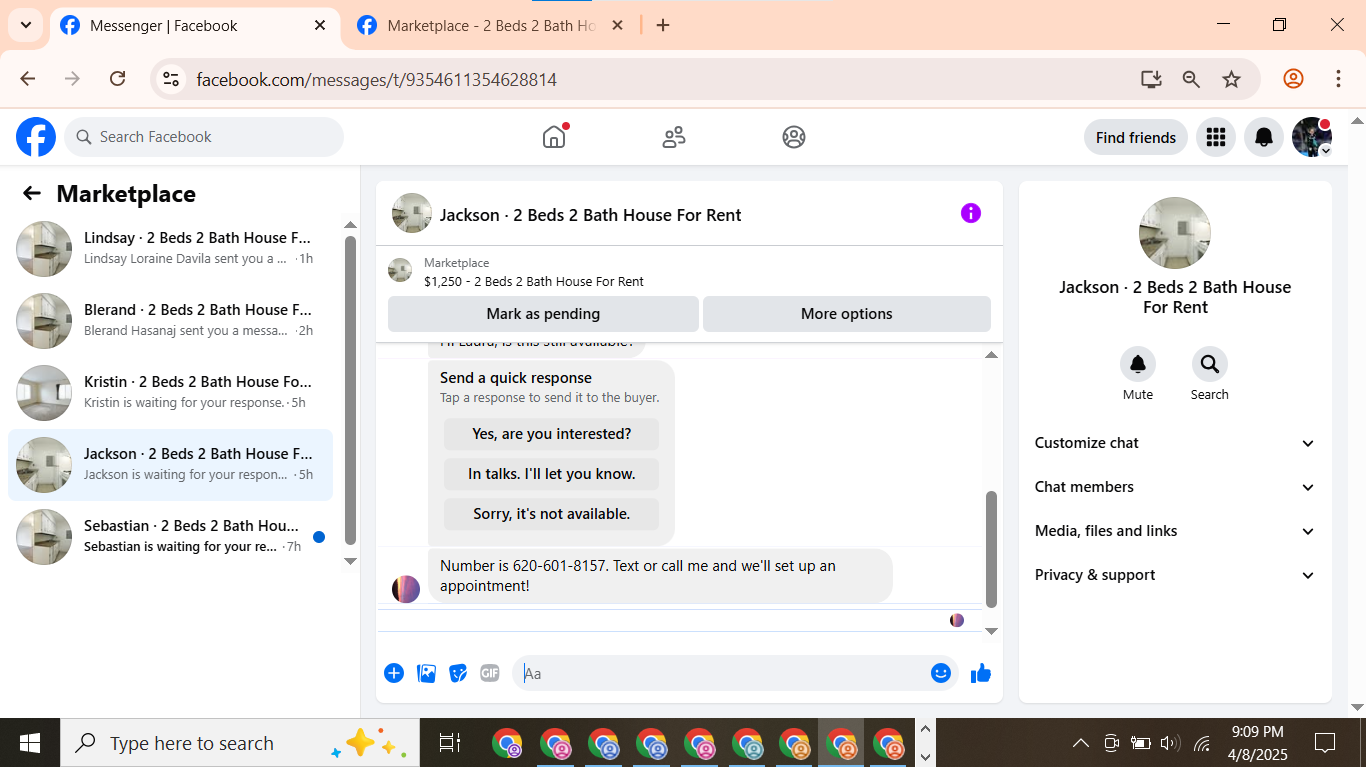Switch to Messenger | Facebook tab
Viewport: 1366px width, 767px height.
(x=194, y=26)
